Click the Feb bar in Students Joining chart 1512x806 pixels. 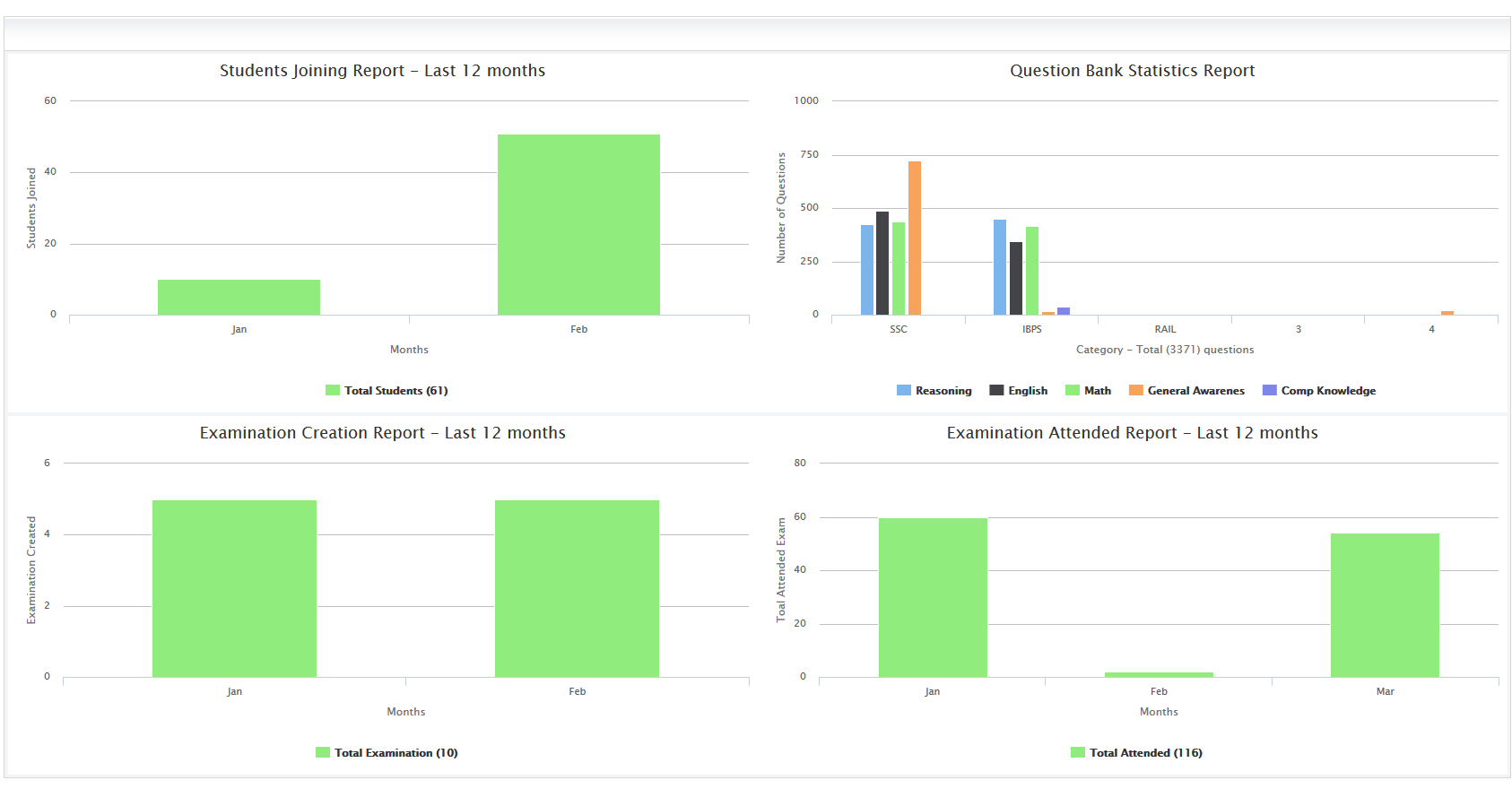tap(578, 224)
